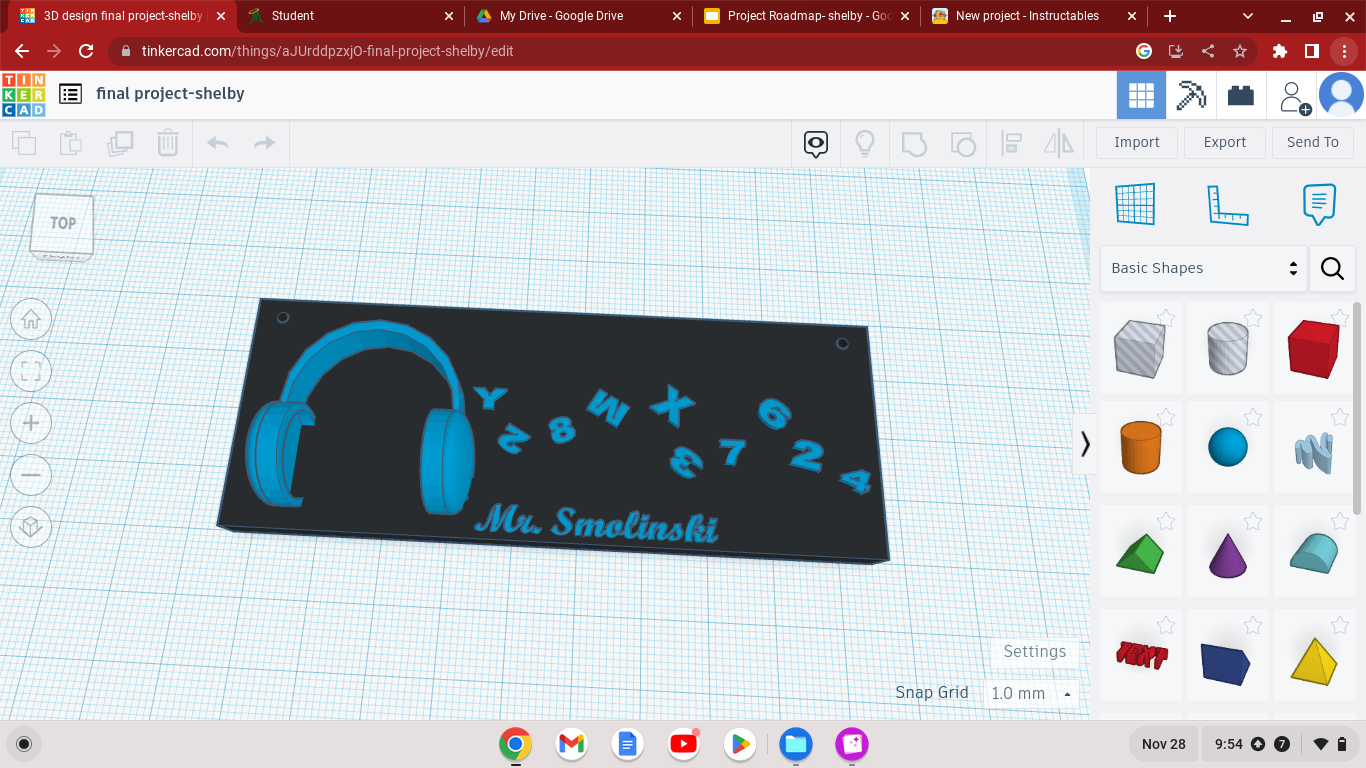The width and height of the screenshot is (1366, 768).
Task: Delete selected object with trash icon
Action: click(x=167, y=143)
